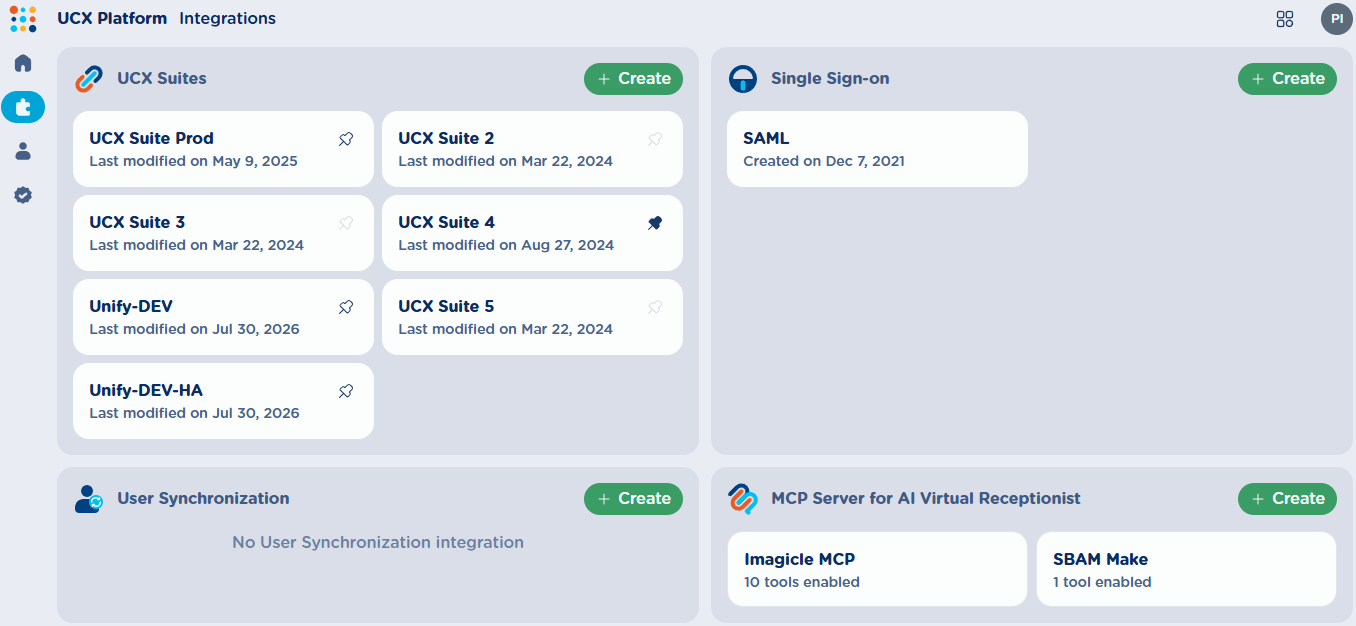Open the apps grid icon
Screen dimensions: 1356x626
point(1285,19)
